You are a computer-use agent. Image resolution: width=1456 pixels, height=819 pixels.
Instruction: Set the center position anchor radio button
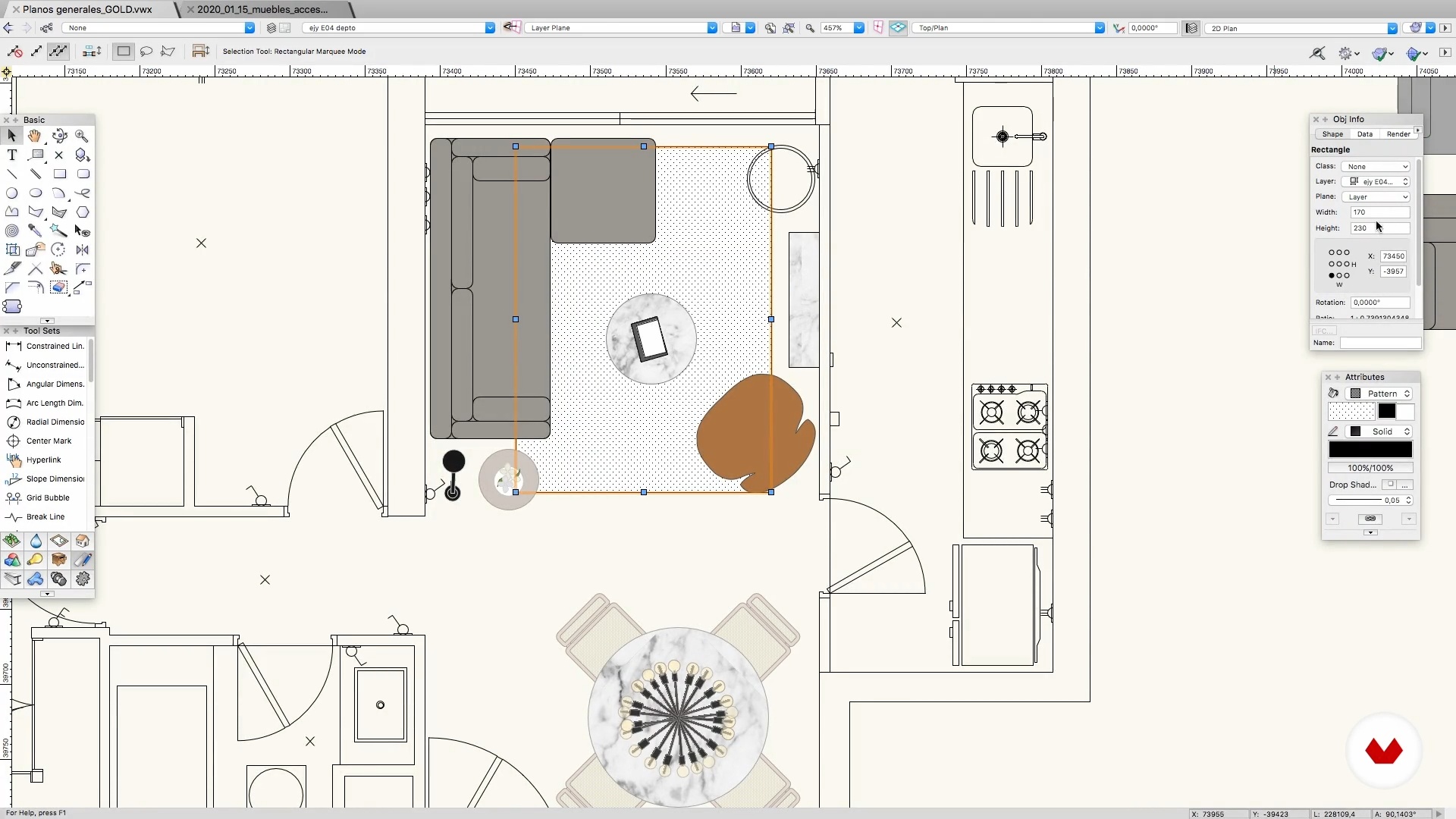pos(1339,264)
